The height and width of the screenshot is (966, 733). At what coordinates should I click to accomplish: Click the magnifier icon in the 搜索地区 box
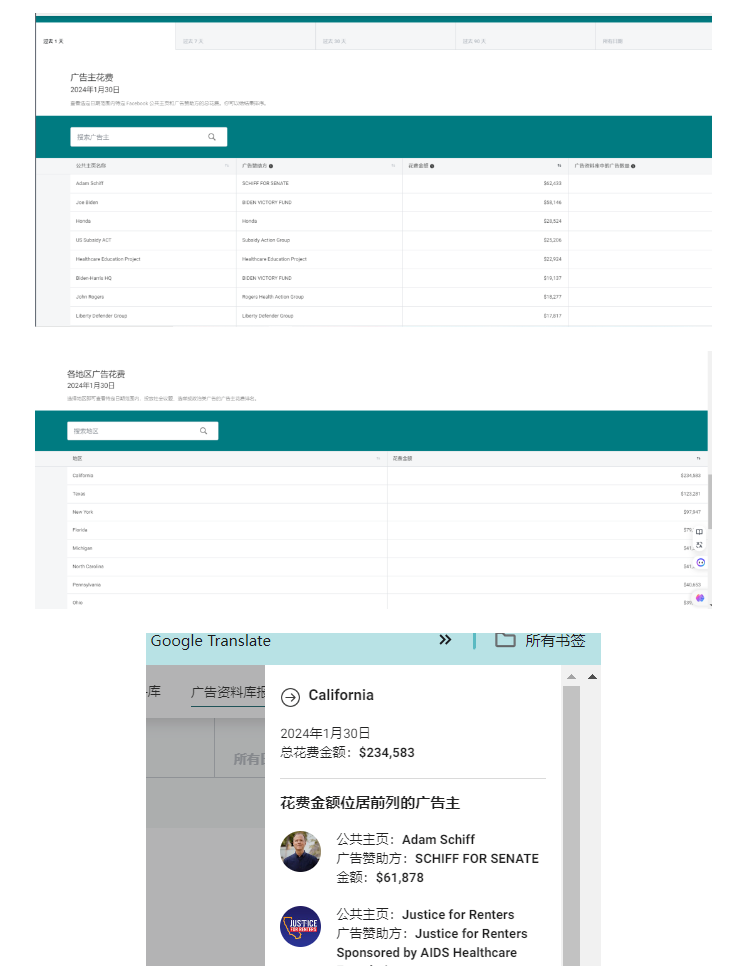coord(203,431)
